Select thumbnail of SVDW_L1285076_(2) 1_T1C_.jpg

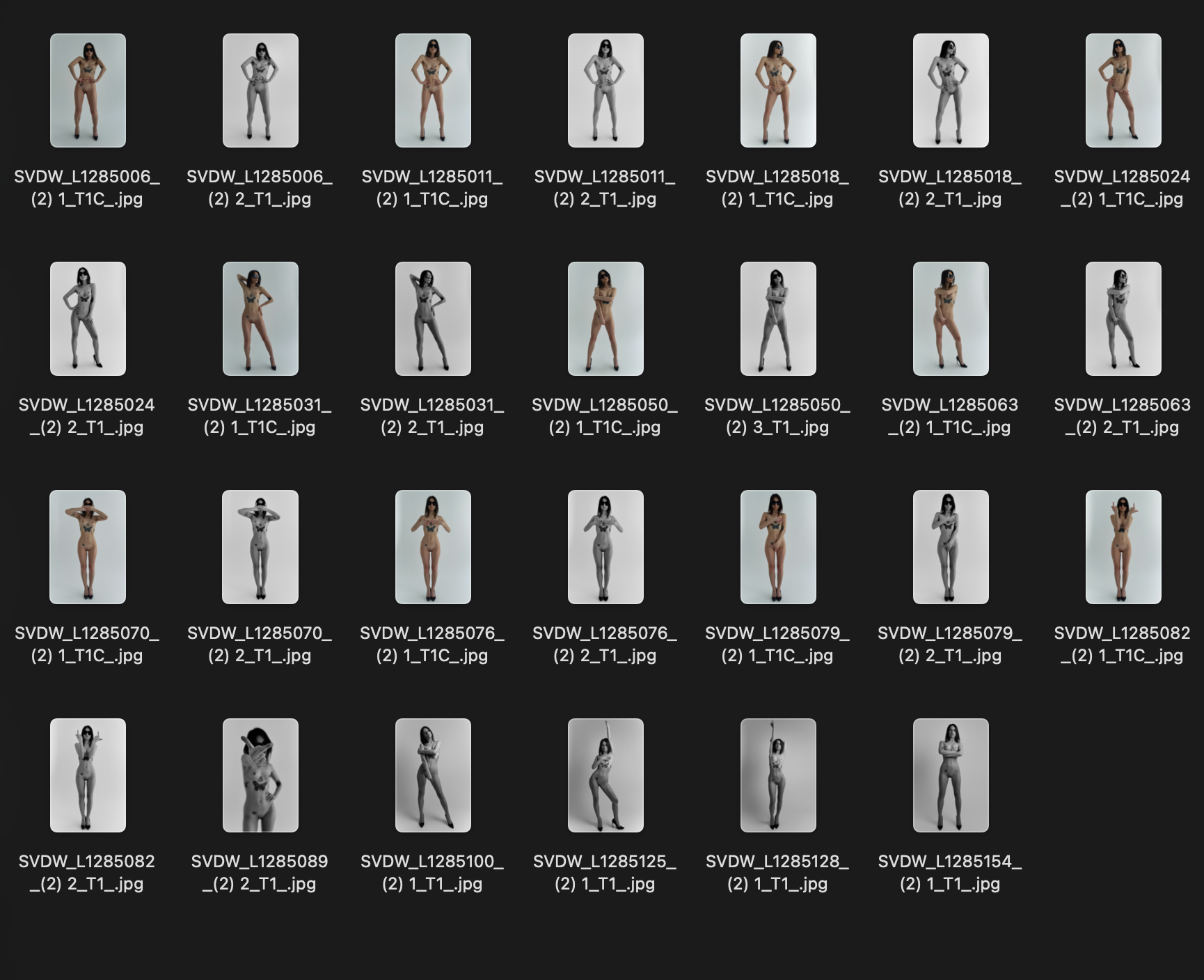coord(433,547)
